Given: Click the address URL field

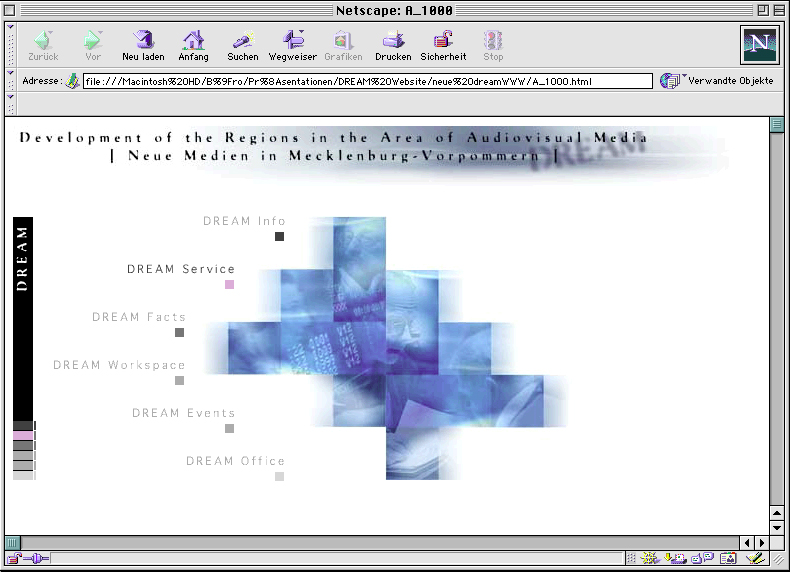Looking at the screenshot, I should point(366,81).
